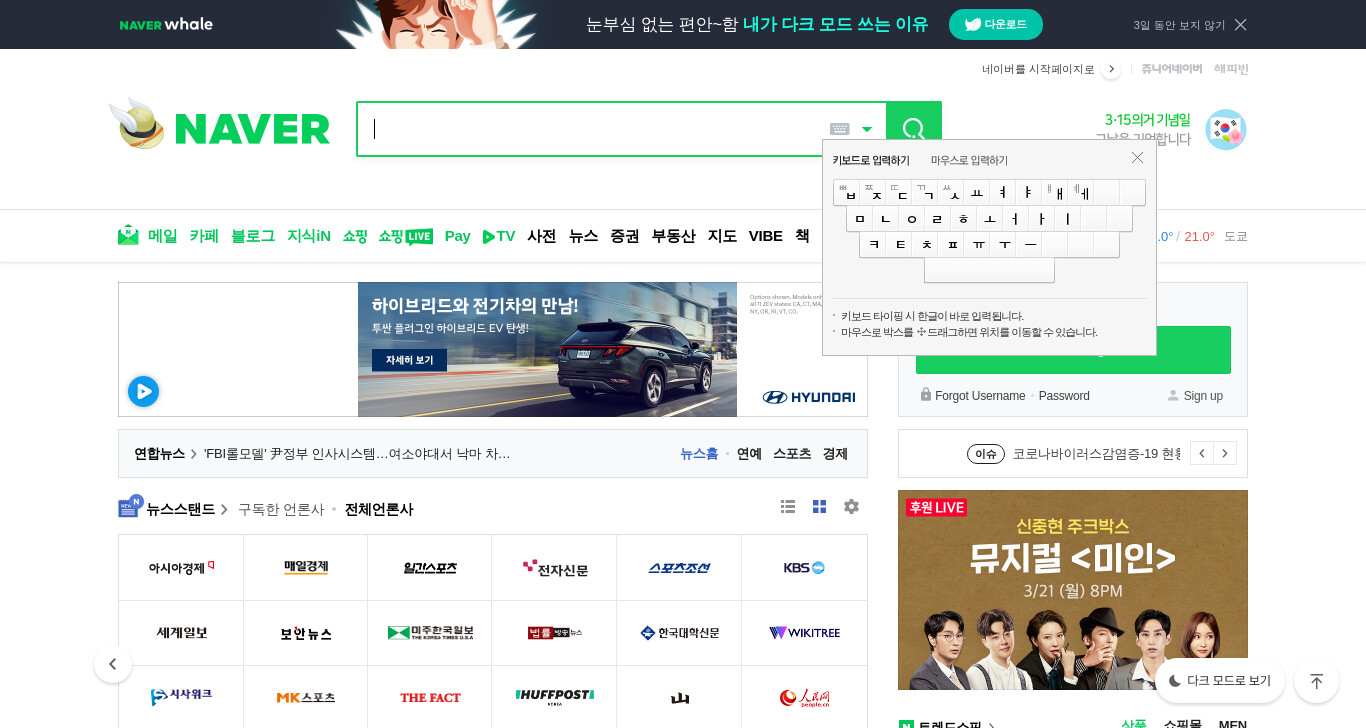The height and width of the screenshot is (728, 1366).
Task: Open HUFFPOST publisher logo
Action: 555,697
